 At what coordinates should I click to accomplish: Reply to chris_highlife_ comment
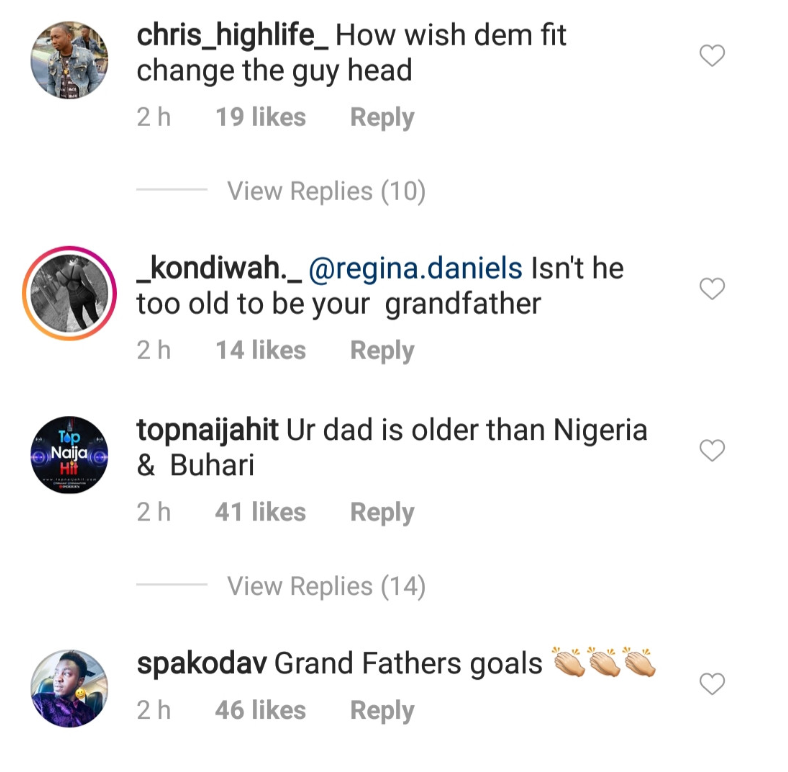[x=382, y=117]
